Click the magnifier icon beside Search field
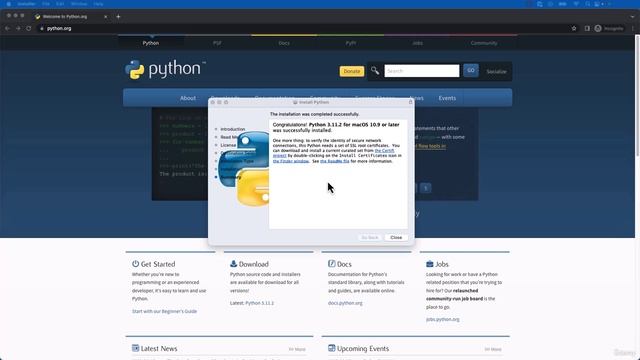This screenshot has width=640, height=360. pyautogui.click(x=375, y=71)
